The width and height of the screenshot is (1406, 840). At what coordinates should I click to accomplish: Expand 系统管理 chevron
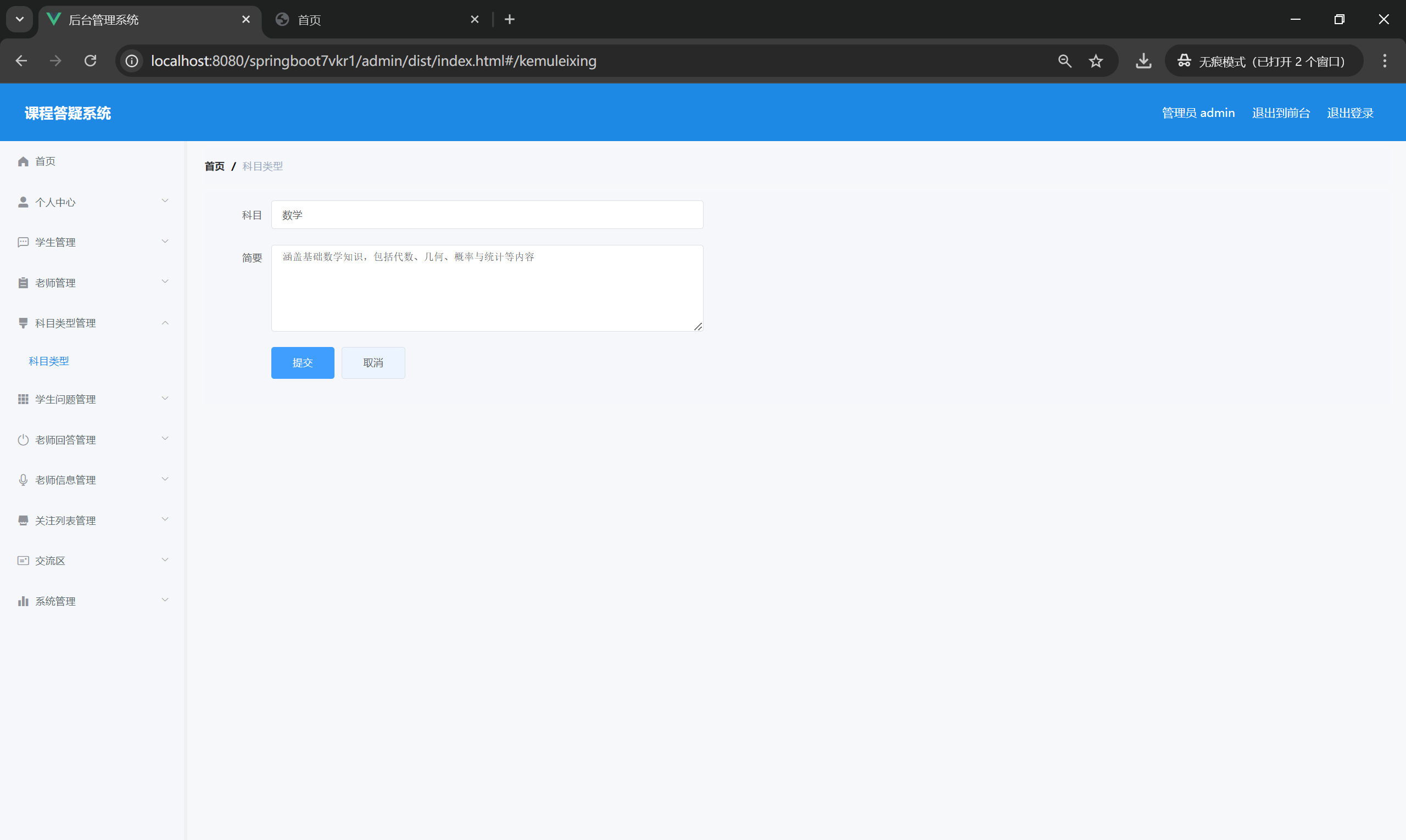pyautogui.click(x=165, y=601)
